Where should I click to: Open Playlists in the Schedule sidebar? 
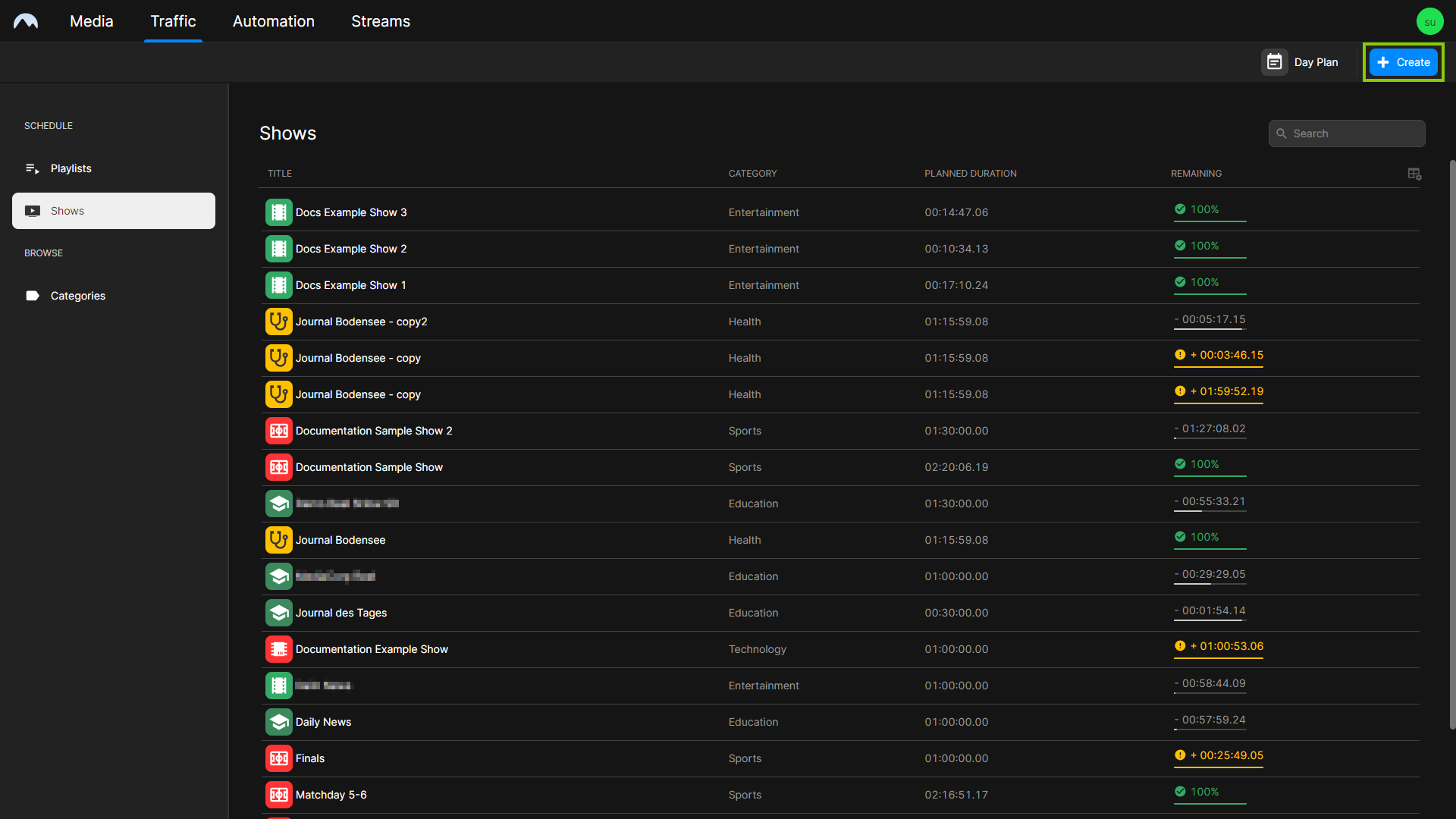coord(71,168)
